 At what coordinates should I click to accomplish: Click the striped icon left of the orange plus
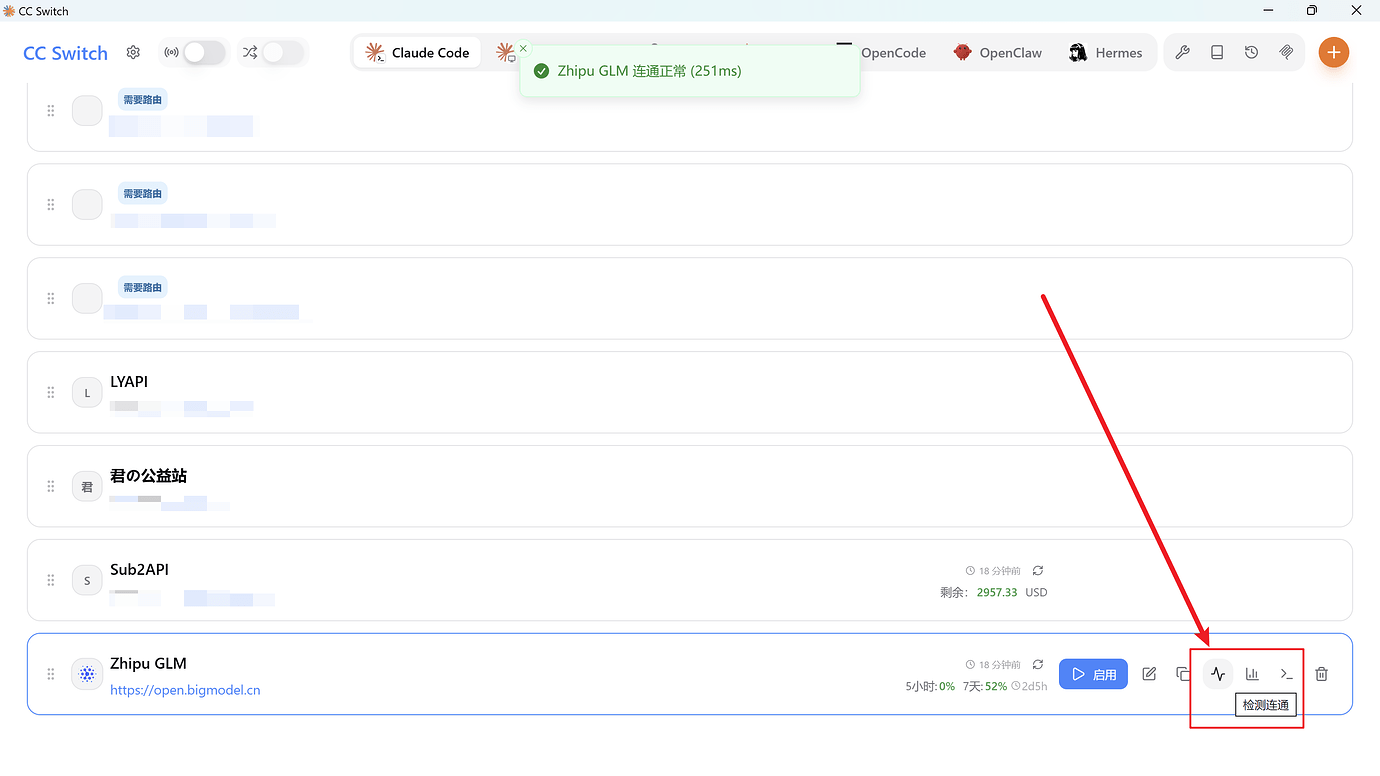(1286, 53)
